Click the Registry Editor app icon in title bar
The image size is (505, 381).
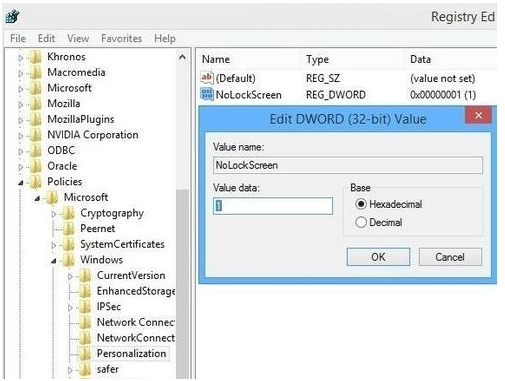pos(13,16)
